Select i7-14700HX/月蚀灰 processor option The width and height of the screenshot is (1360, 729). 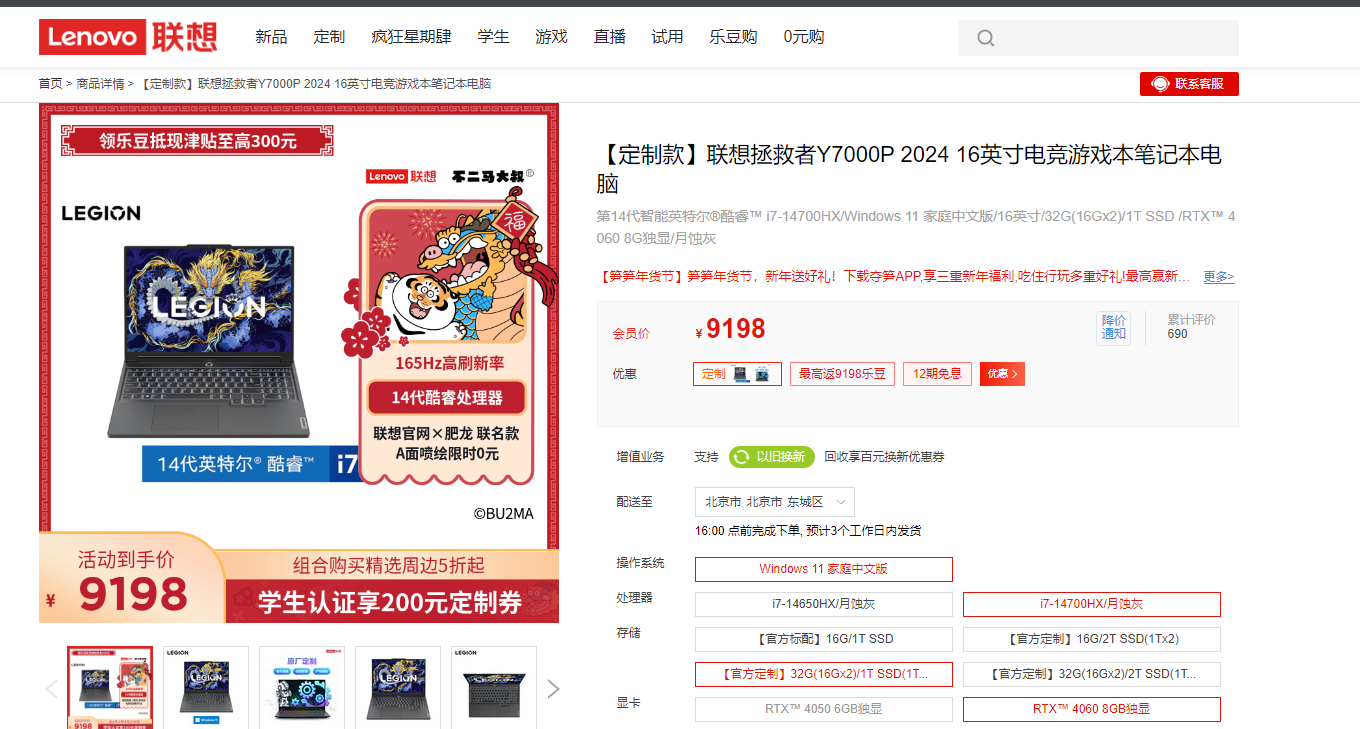click(1092, 604)
